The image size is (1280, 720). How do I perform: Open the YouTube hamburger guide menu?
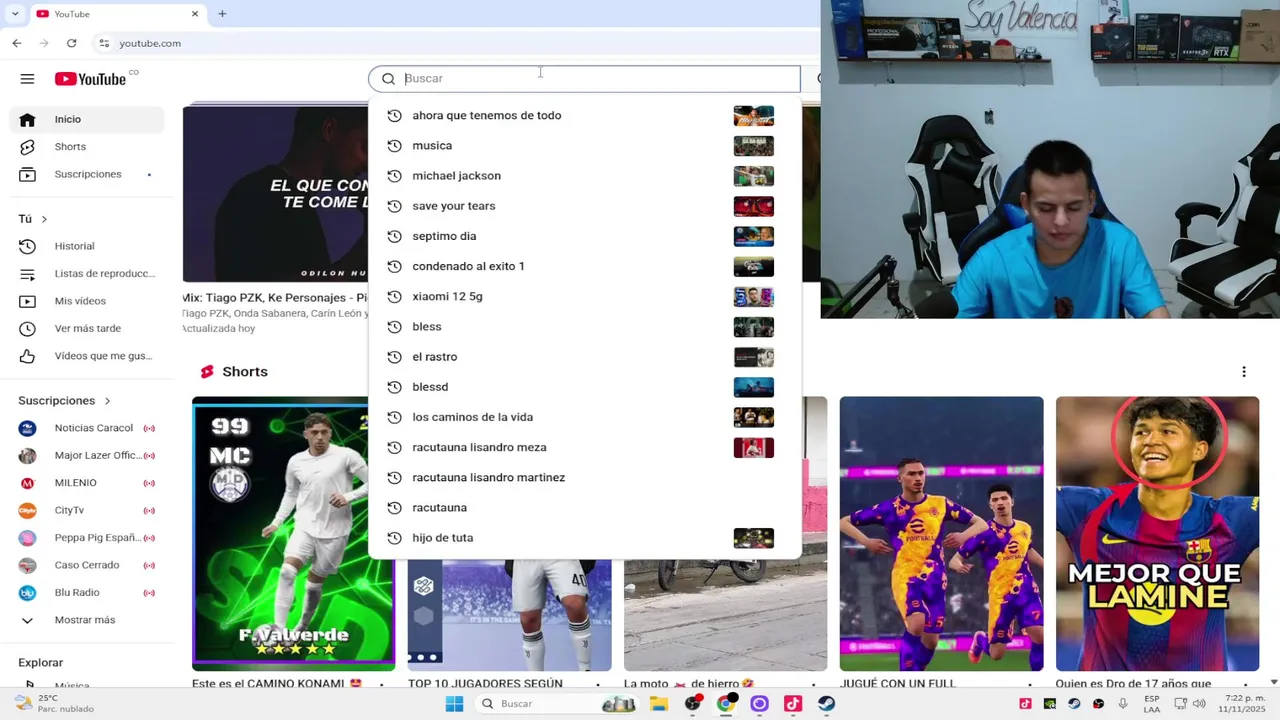coord(27,79)
